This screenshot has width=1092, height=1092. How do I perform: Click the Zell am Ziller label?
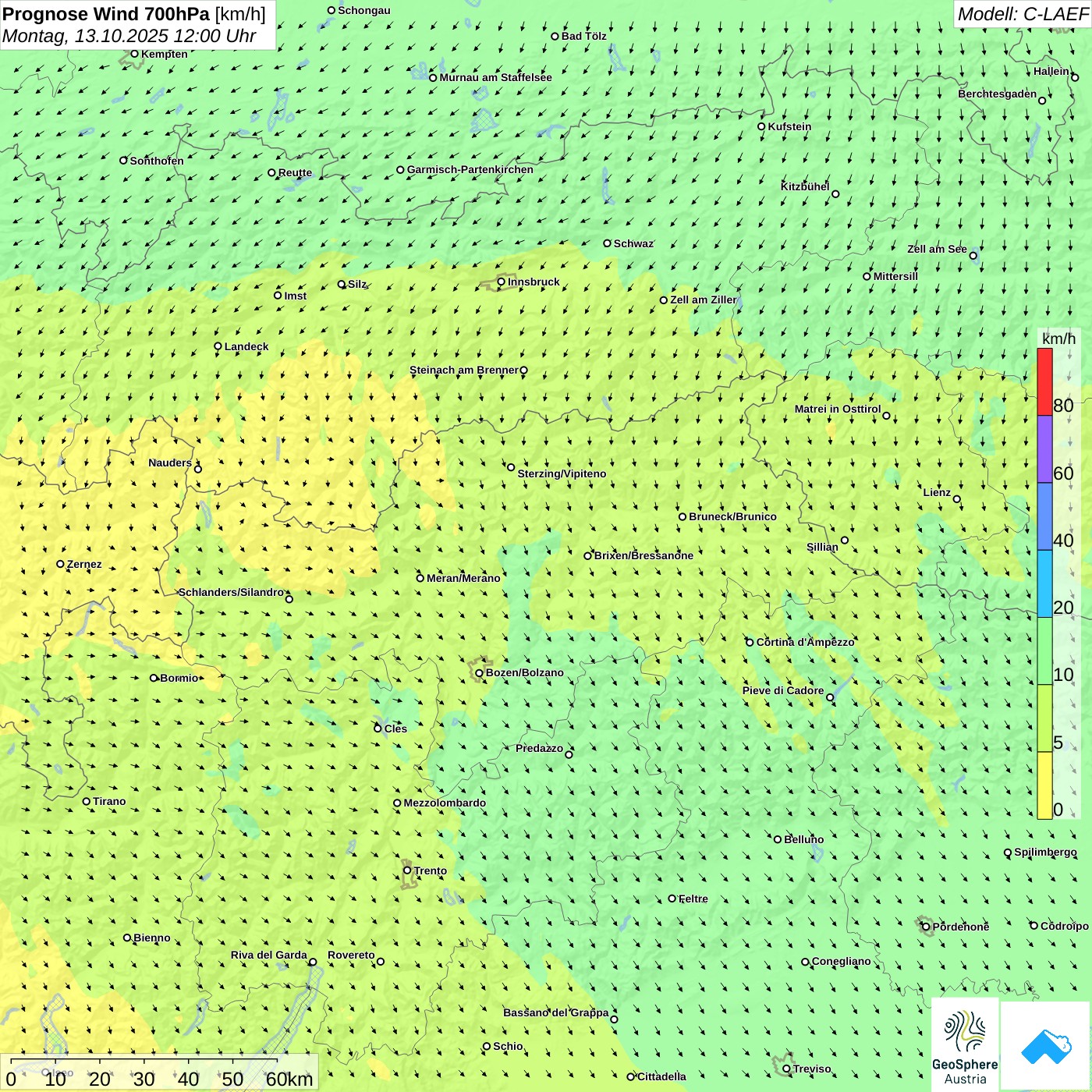tap(704, 300)
